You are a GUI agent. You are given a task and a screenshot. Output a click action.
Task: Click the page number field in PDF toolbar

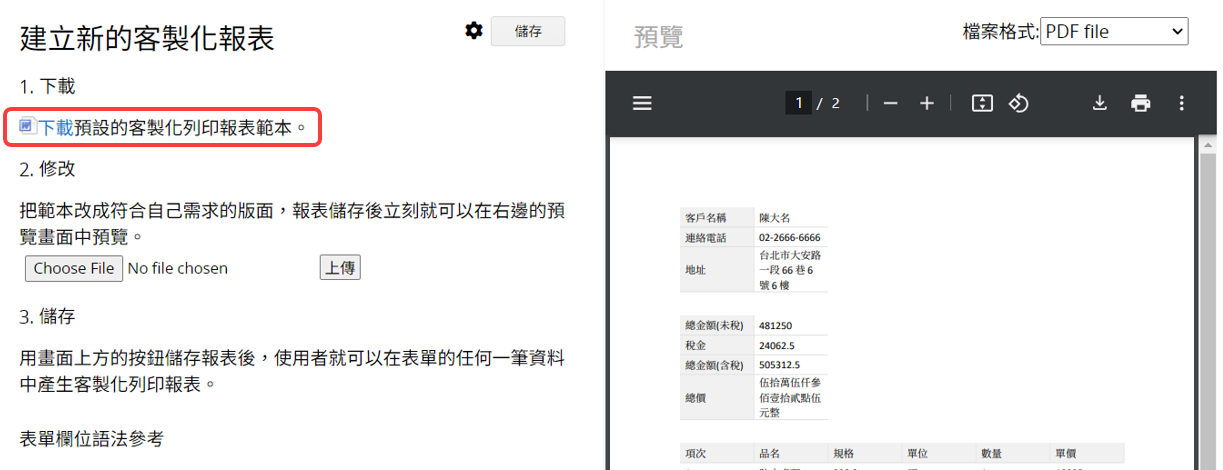point(798,103)
